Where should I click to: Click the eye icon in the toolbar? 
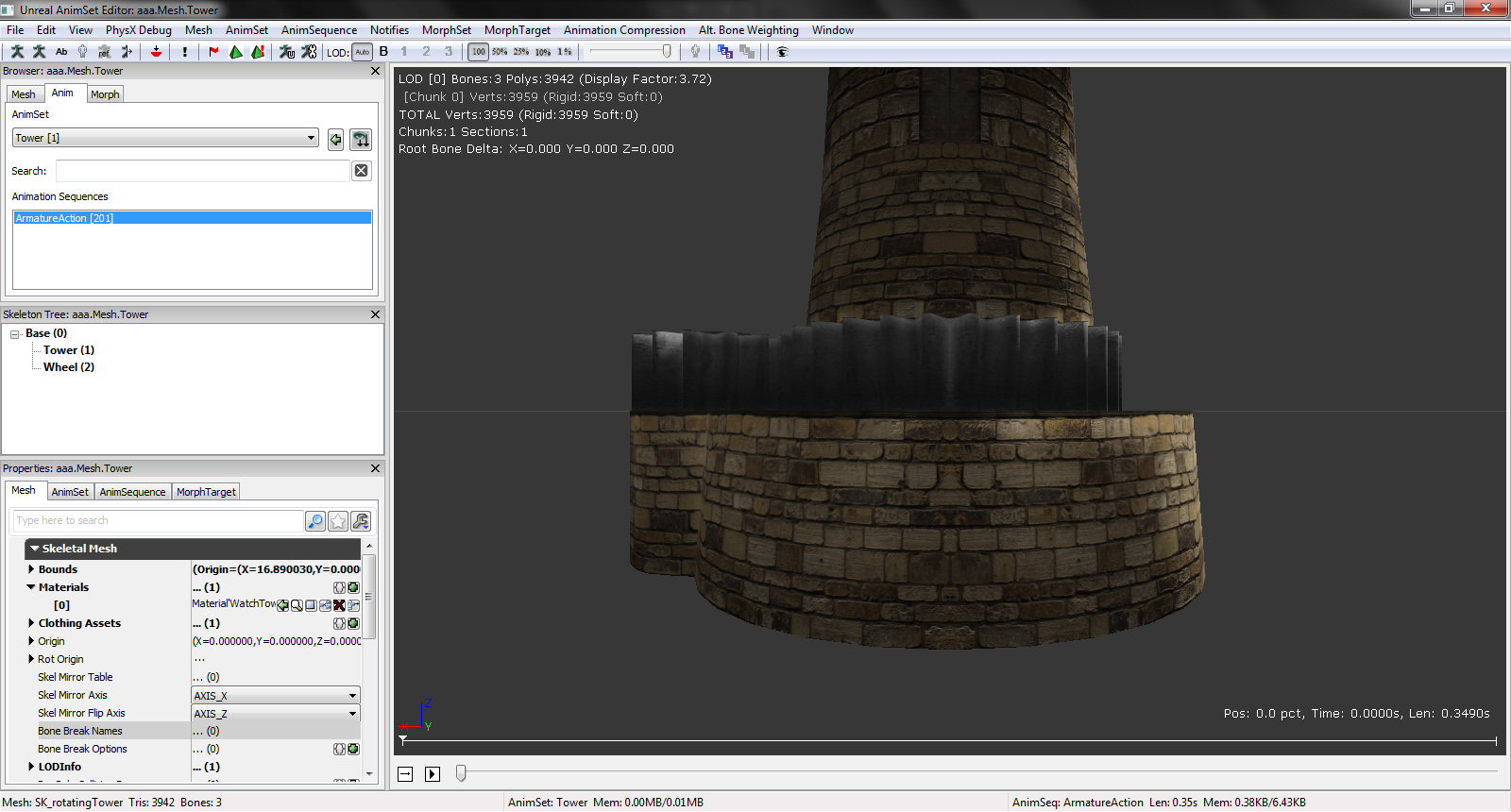coord(782,52)
